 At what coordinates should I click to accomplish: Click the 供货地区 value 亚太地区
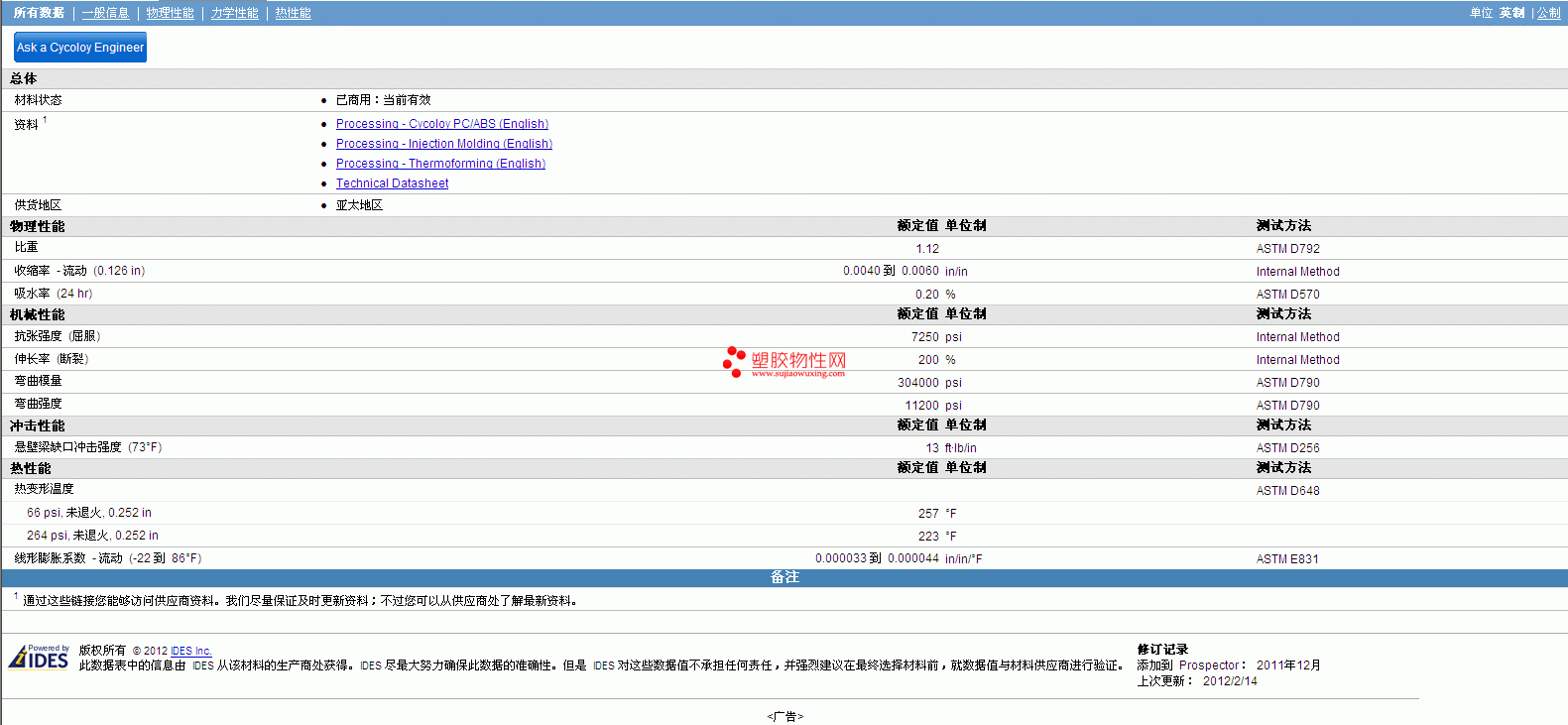(359, 205)
